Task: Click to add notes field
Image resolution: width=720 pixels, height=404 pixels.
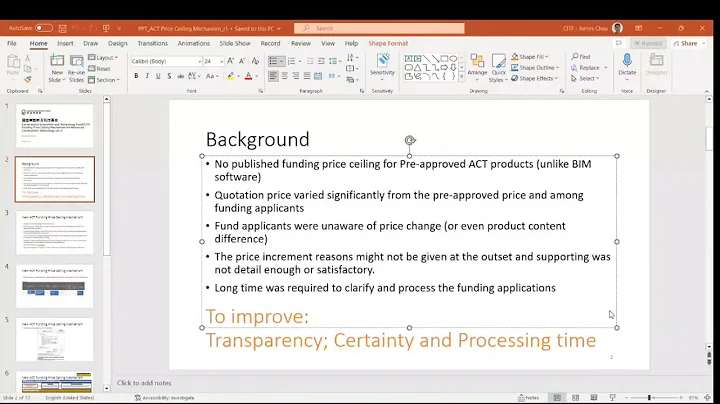Action: pyautogui.click(x=144, y=383)
